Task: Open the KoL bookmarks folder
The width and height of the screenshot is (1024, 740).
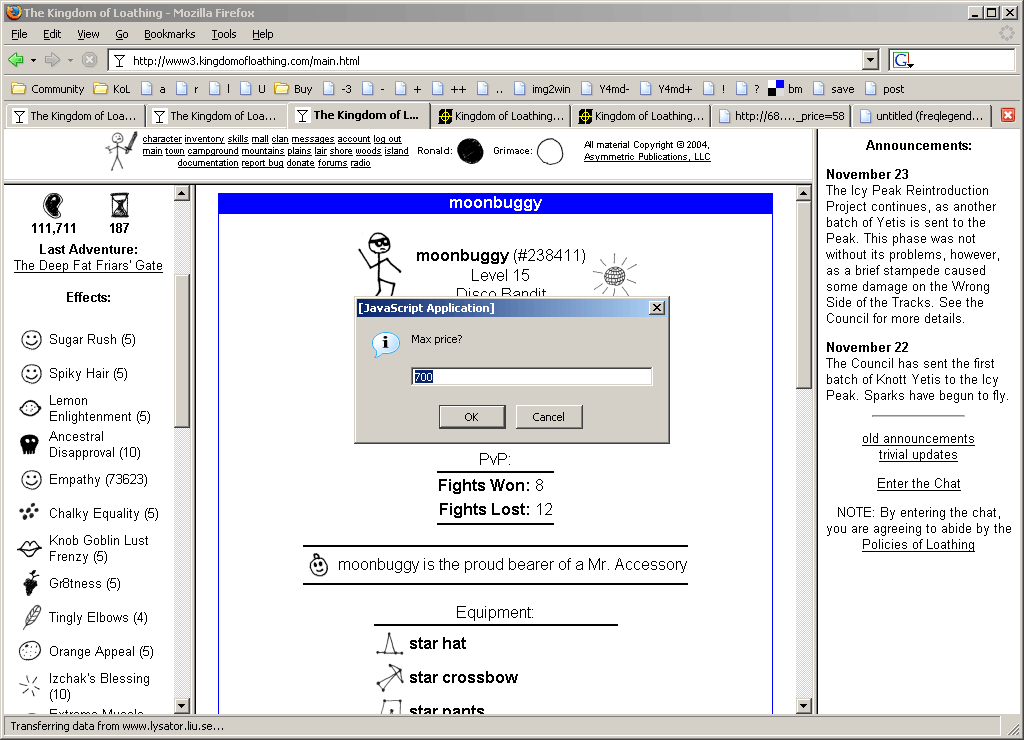Action: coord(112,89)
